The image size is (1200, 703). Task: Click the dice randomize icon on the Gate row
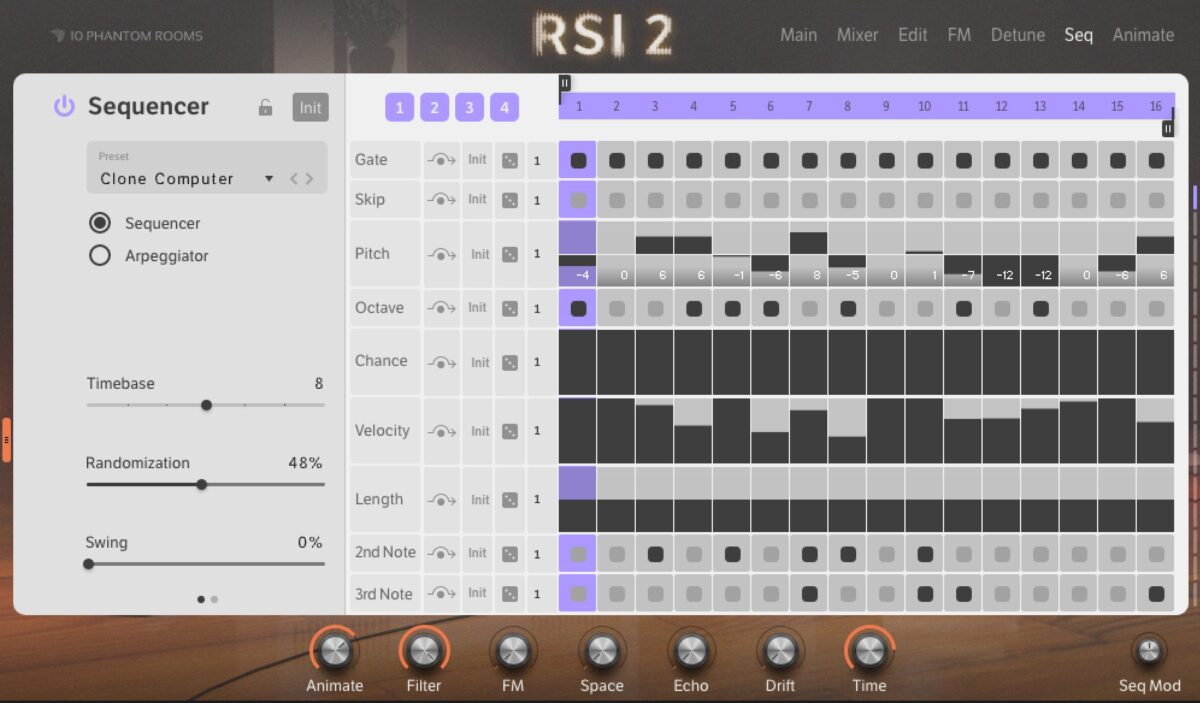click(510, 159)
